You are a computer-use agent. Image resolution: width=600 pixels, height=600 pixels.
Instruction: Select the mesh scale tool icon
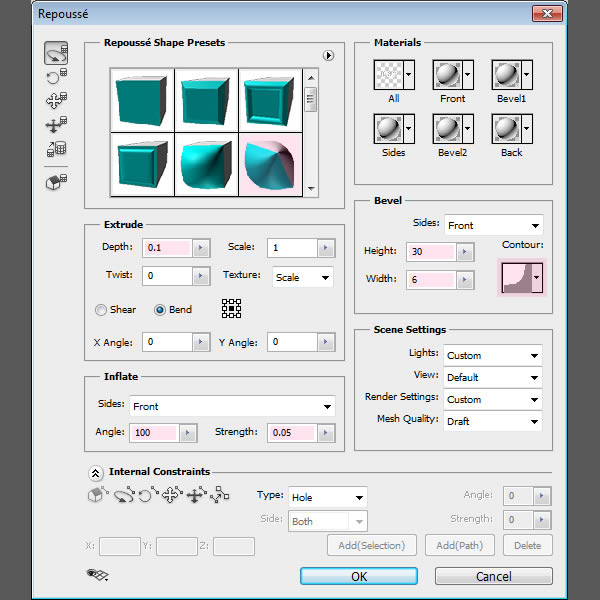click(56, 149)
